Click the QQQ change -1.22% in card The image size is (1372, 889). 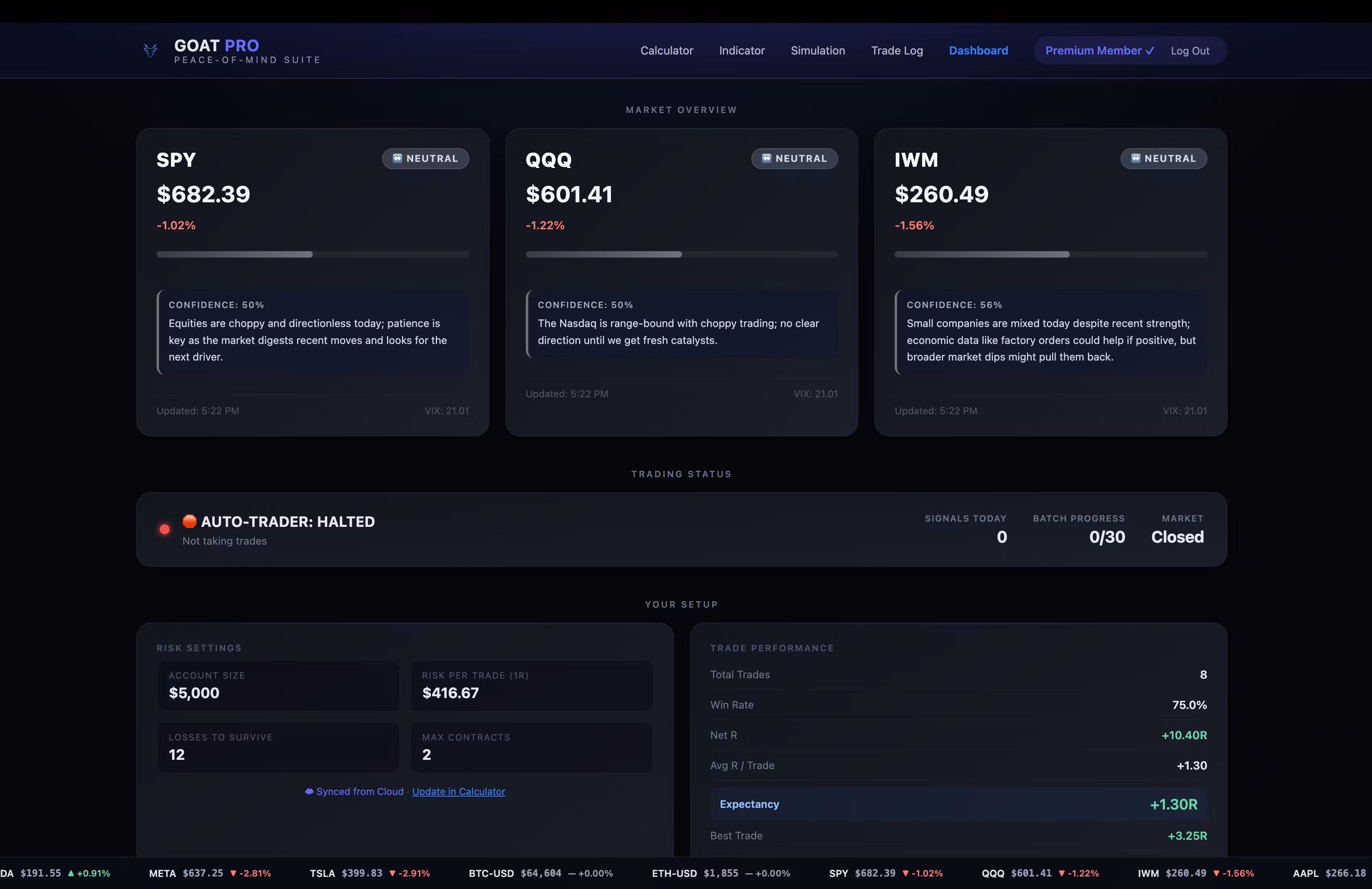545,226
